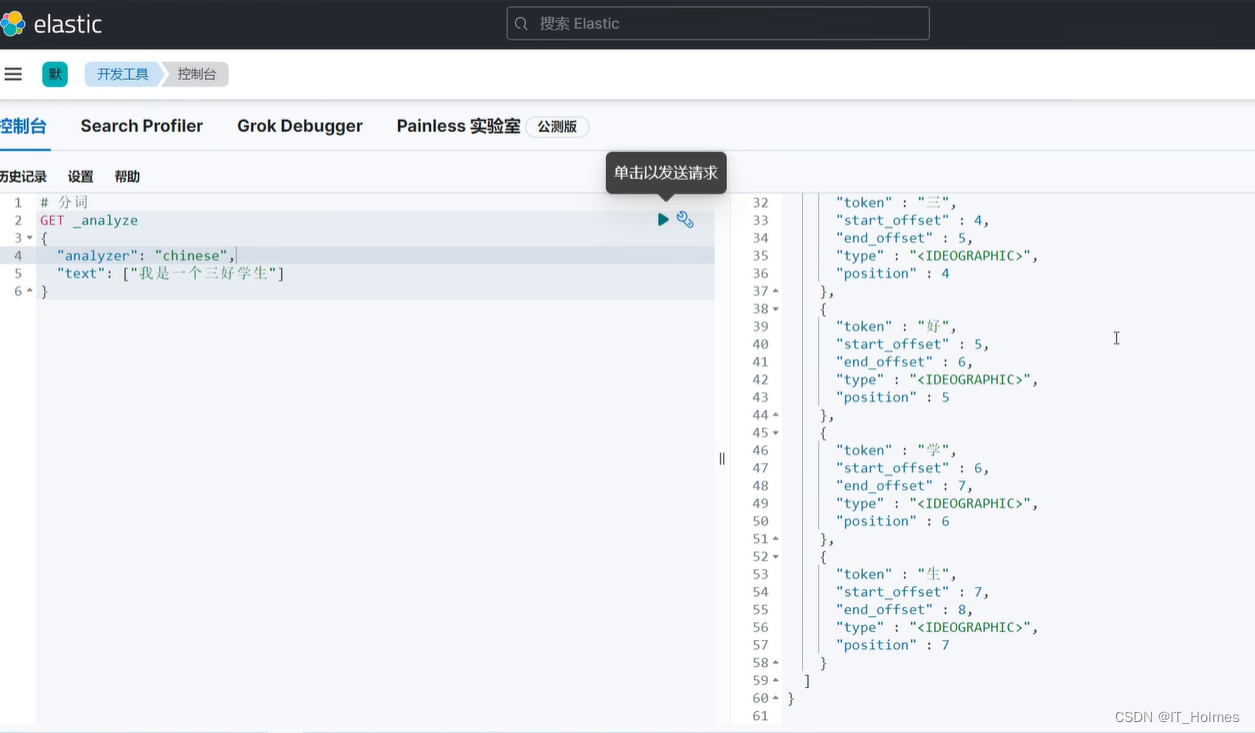This screenshot has width=1255, height=733.
Task: Open the 默 space avatar
Action: 55,74
